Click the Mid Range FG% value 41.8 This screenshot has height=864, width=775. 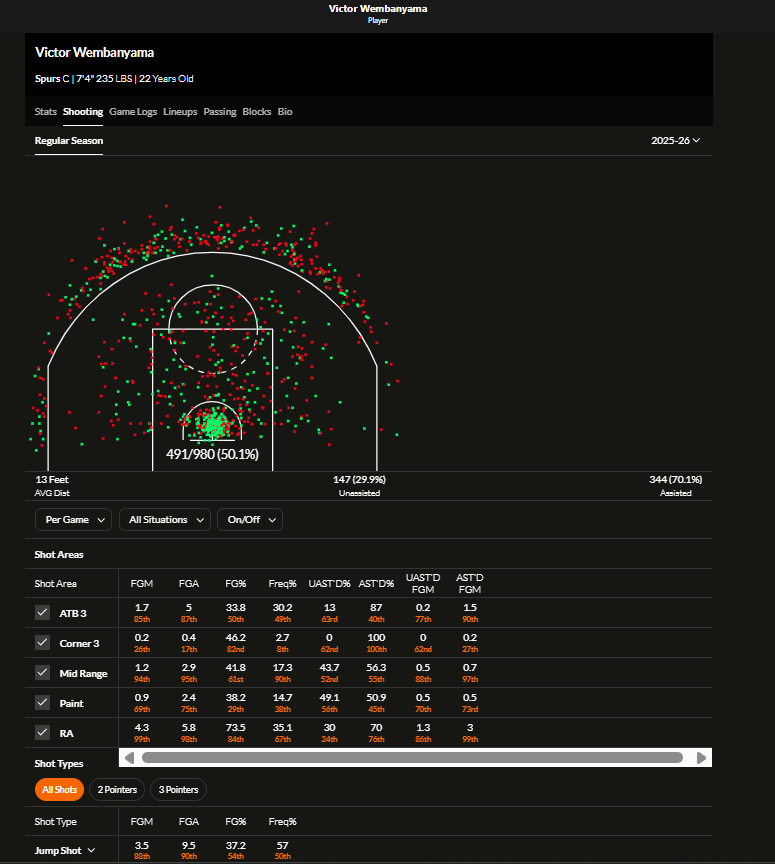(235, 667)
